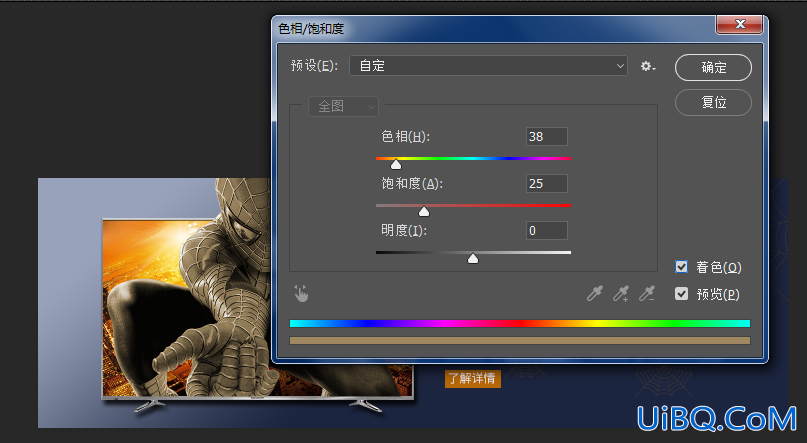Click the 色相 hue slider handle
This screenshot has height=443, width=807.
(396, 165)
